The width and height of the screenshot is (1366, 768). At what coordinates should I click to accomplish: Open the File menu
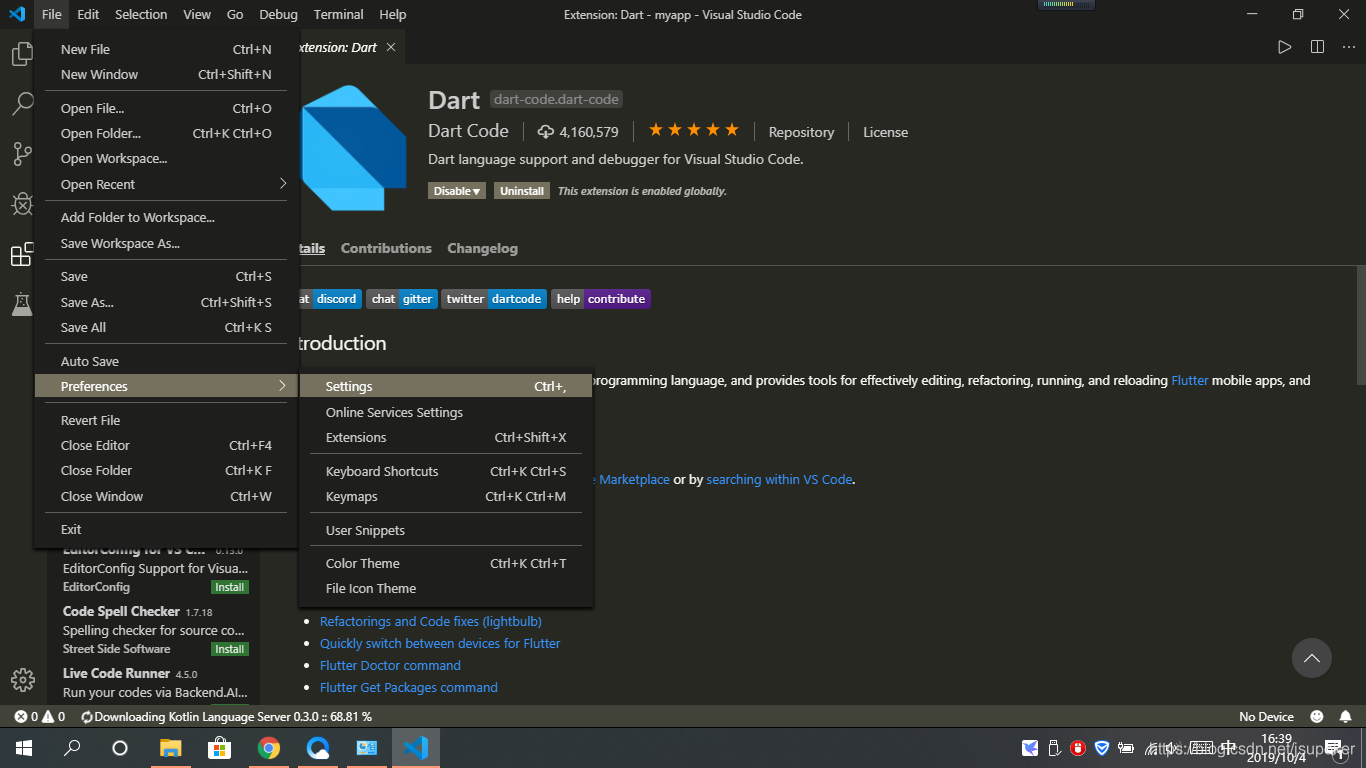(52, 14)
